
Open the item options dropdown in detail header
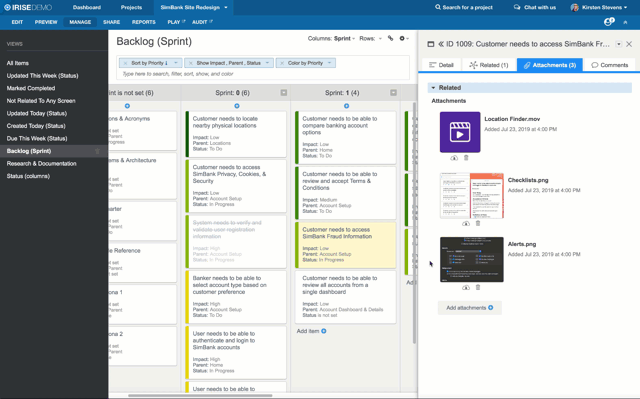click(619, 44)
